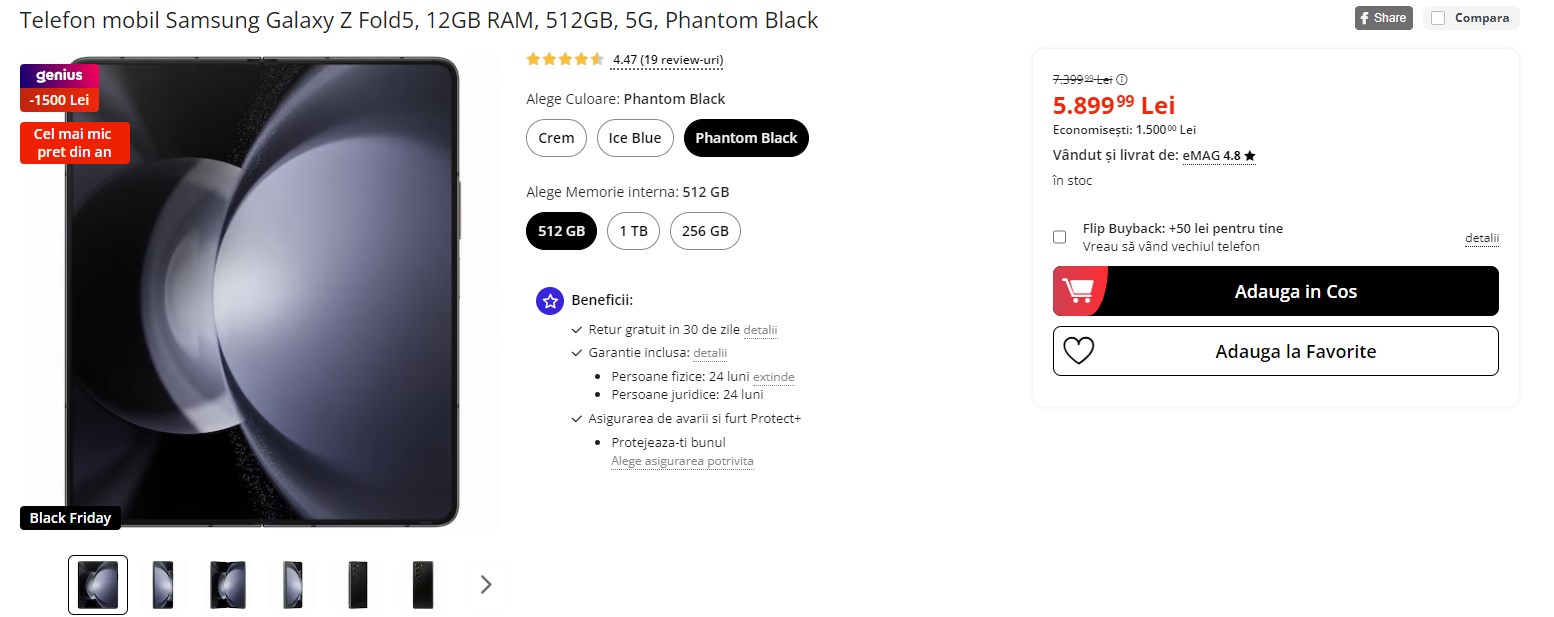Select the 1 TB memory option

pos(633,231)
